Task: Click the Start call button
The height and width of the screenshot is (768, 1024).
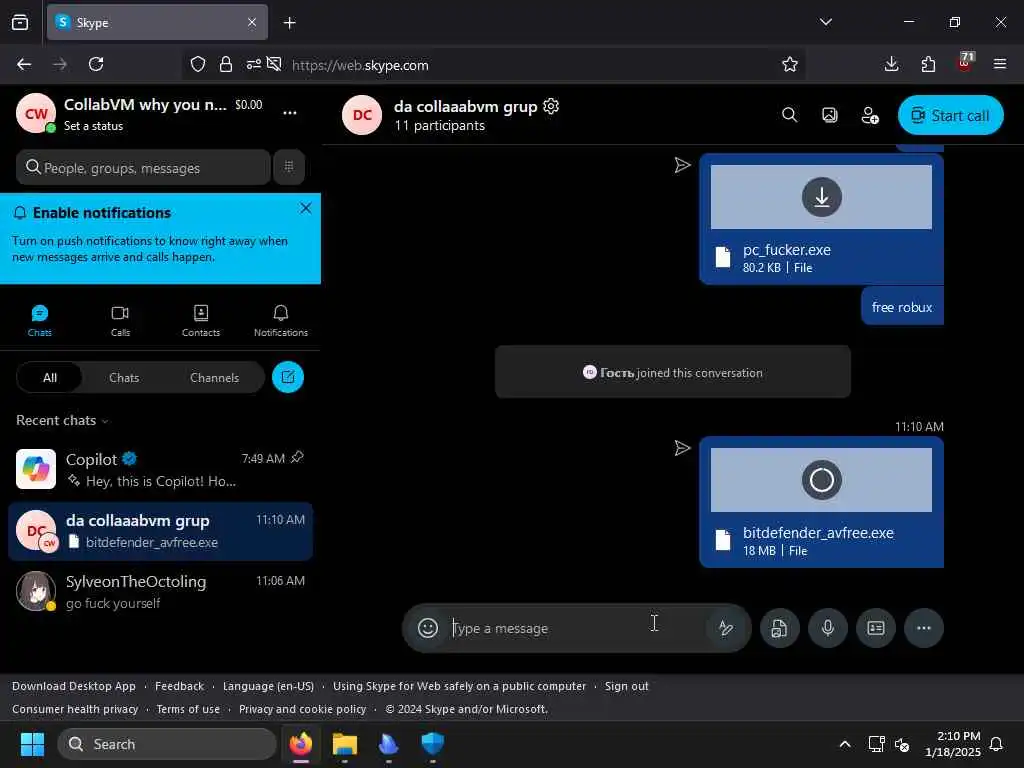Action: coord(951,115)
